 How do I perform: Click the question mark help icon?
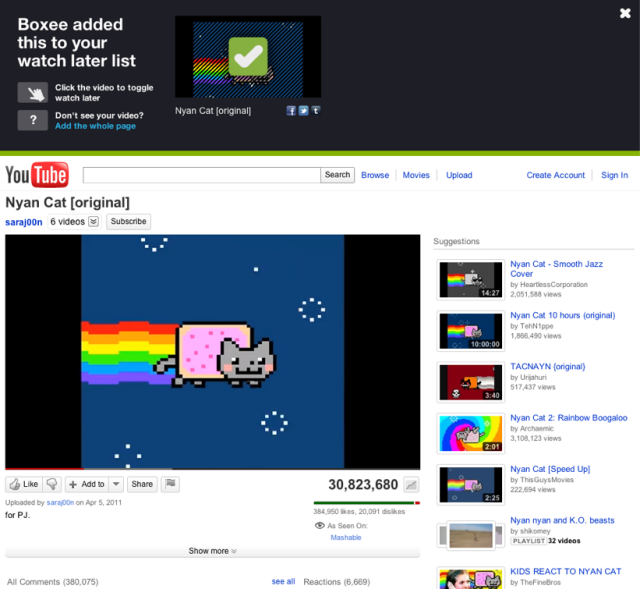[x=33, y=120]
